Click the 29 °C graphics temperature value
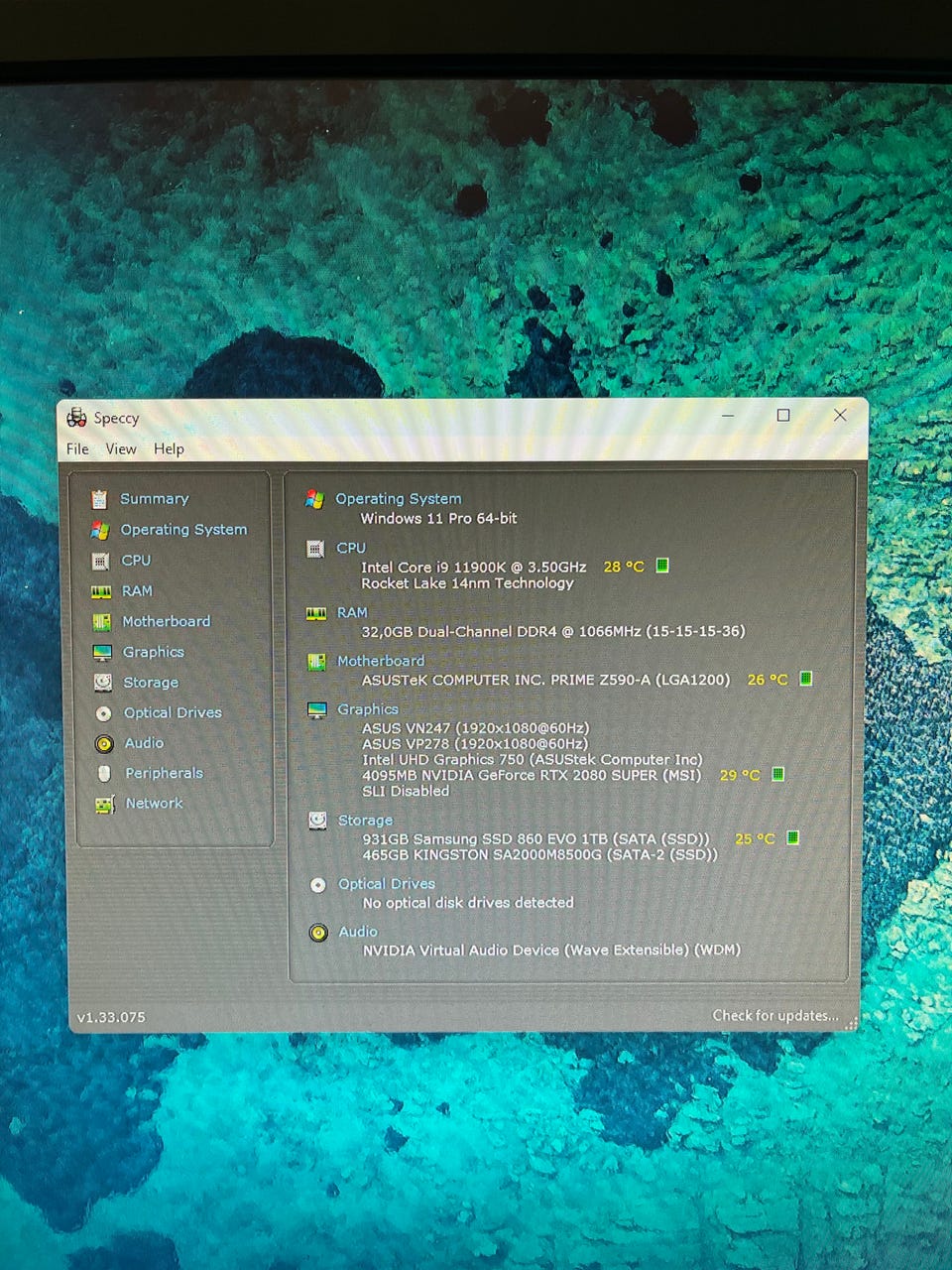952x1270 pixels. coord(740,775)
